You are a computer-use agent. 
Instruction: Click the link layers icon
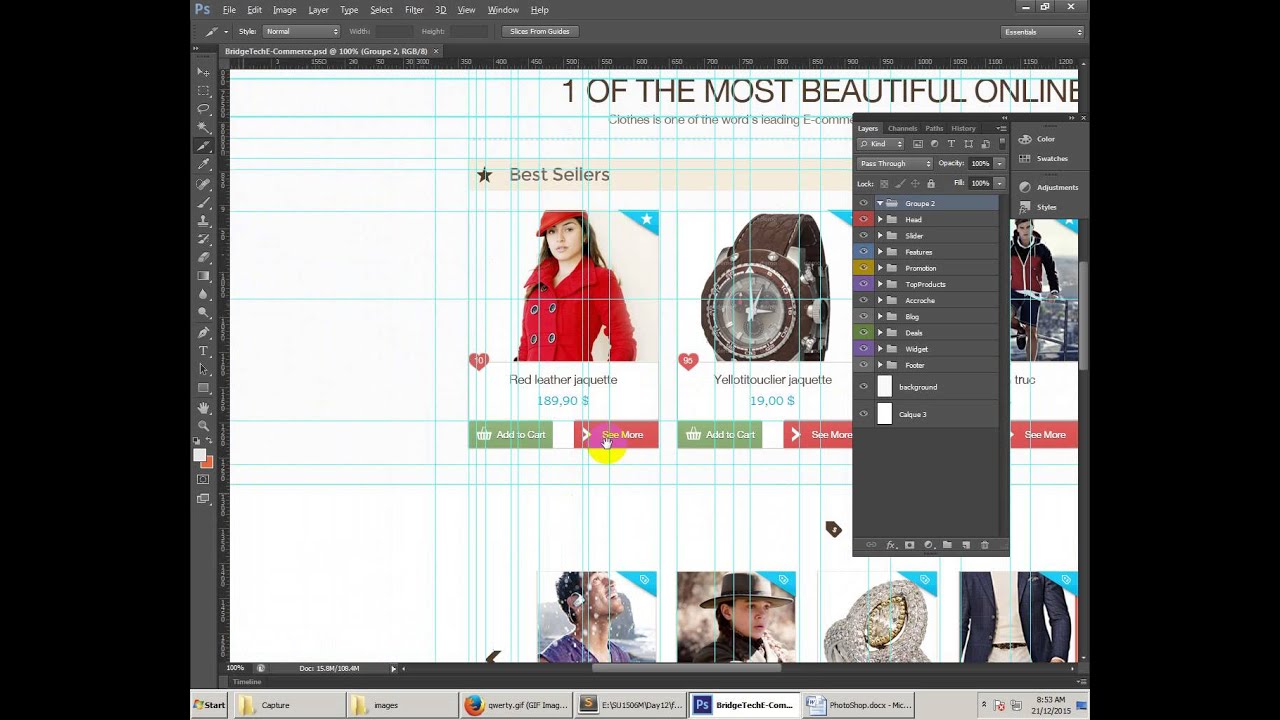[871, 545]
